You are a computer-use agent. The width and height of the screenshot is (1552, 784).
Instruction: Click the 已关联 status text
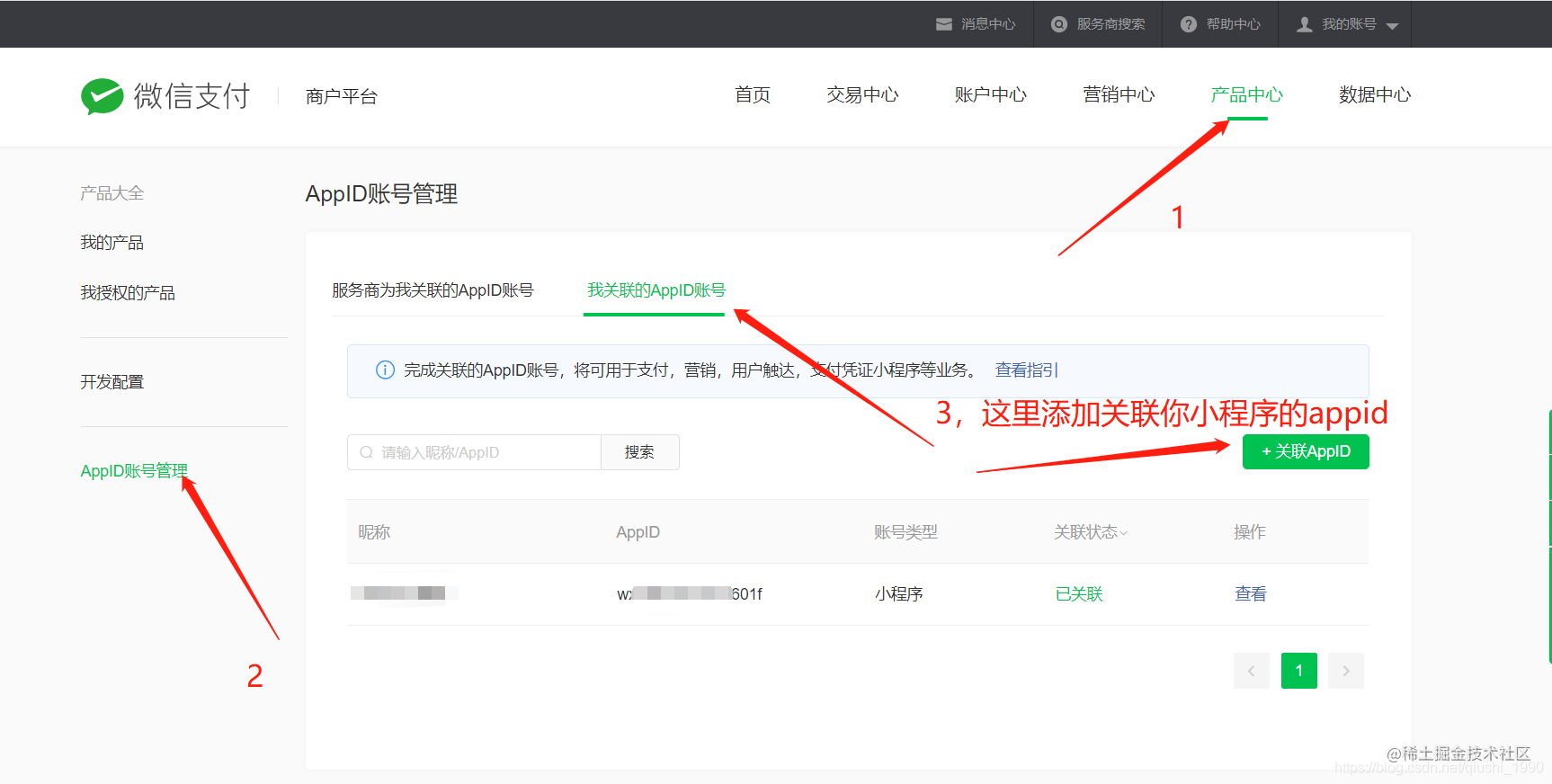[1079, 593]
